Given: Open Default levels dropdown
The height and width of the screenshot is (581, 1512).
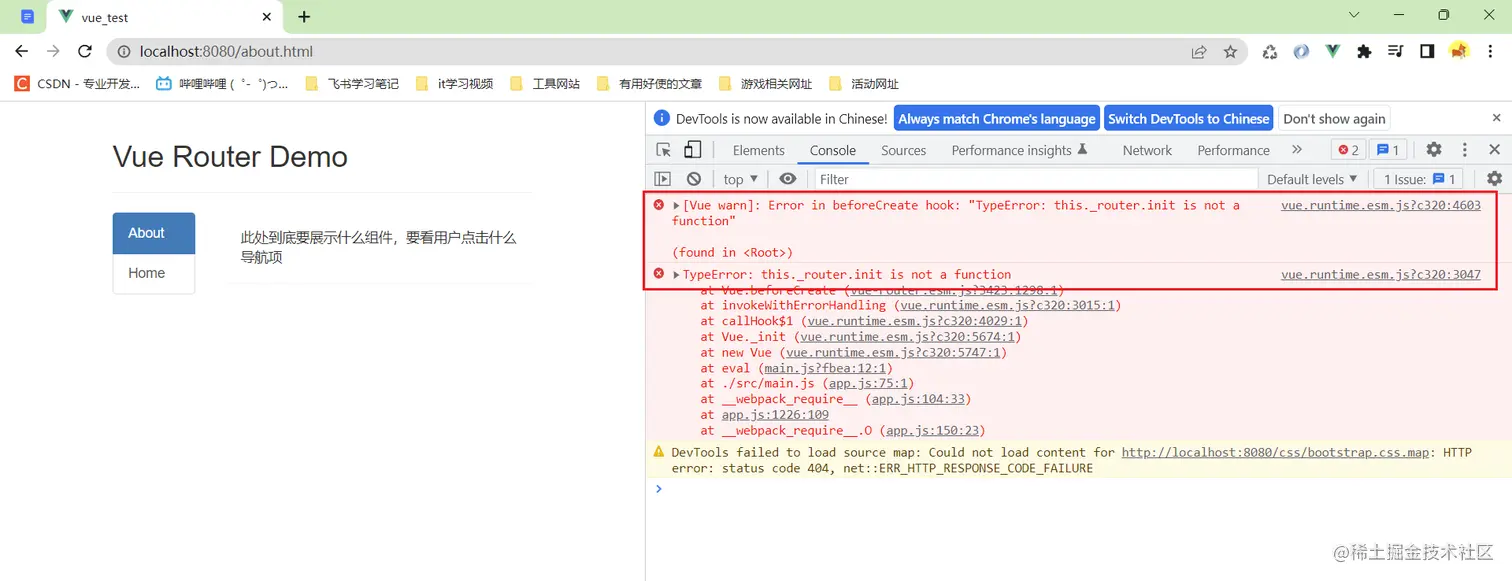Looking at the screenshot, I should 1312,179.
